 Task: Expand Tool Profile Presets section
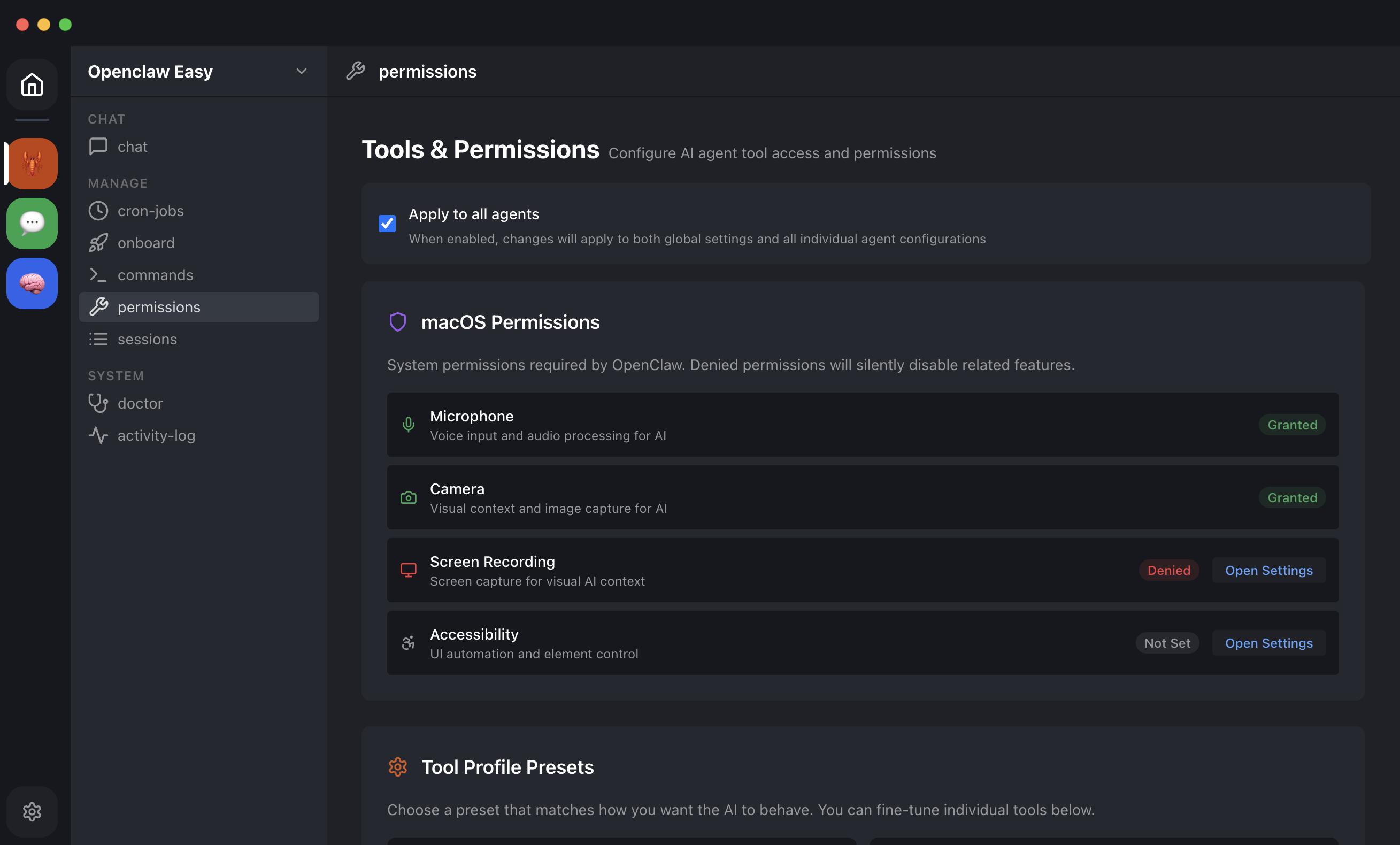click(507, 766)
